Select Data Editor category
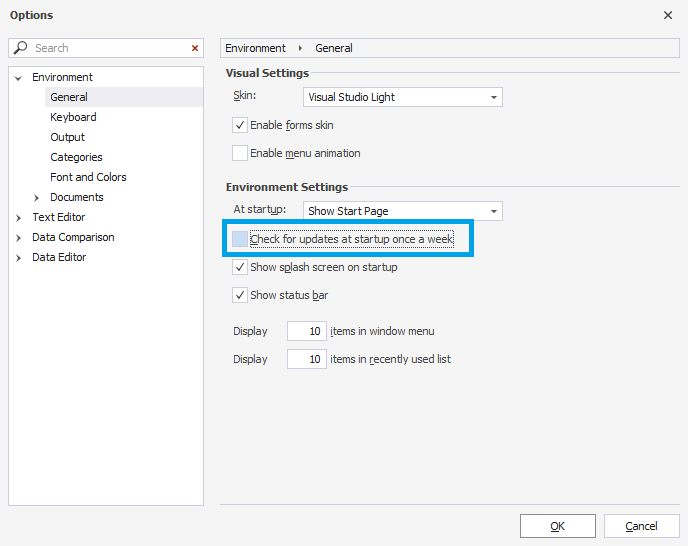Image resolution: width=694 pixels, height=546 pixels. click(x=59, y=257)
